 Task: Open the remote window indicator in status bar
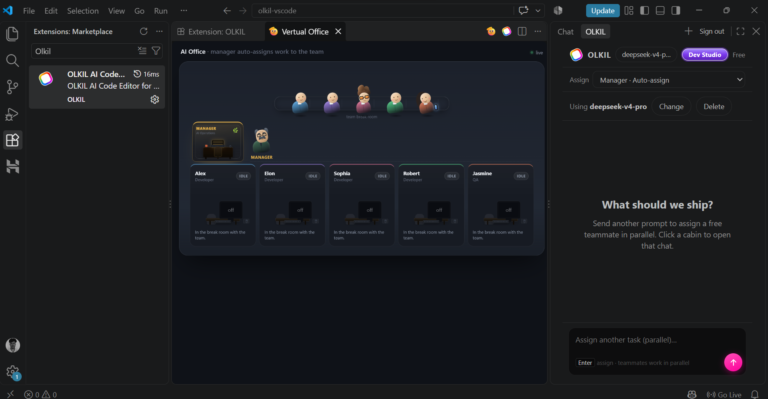pyautogui.click(x=10, y=394)
